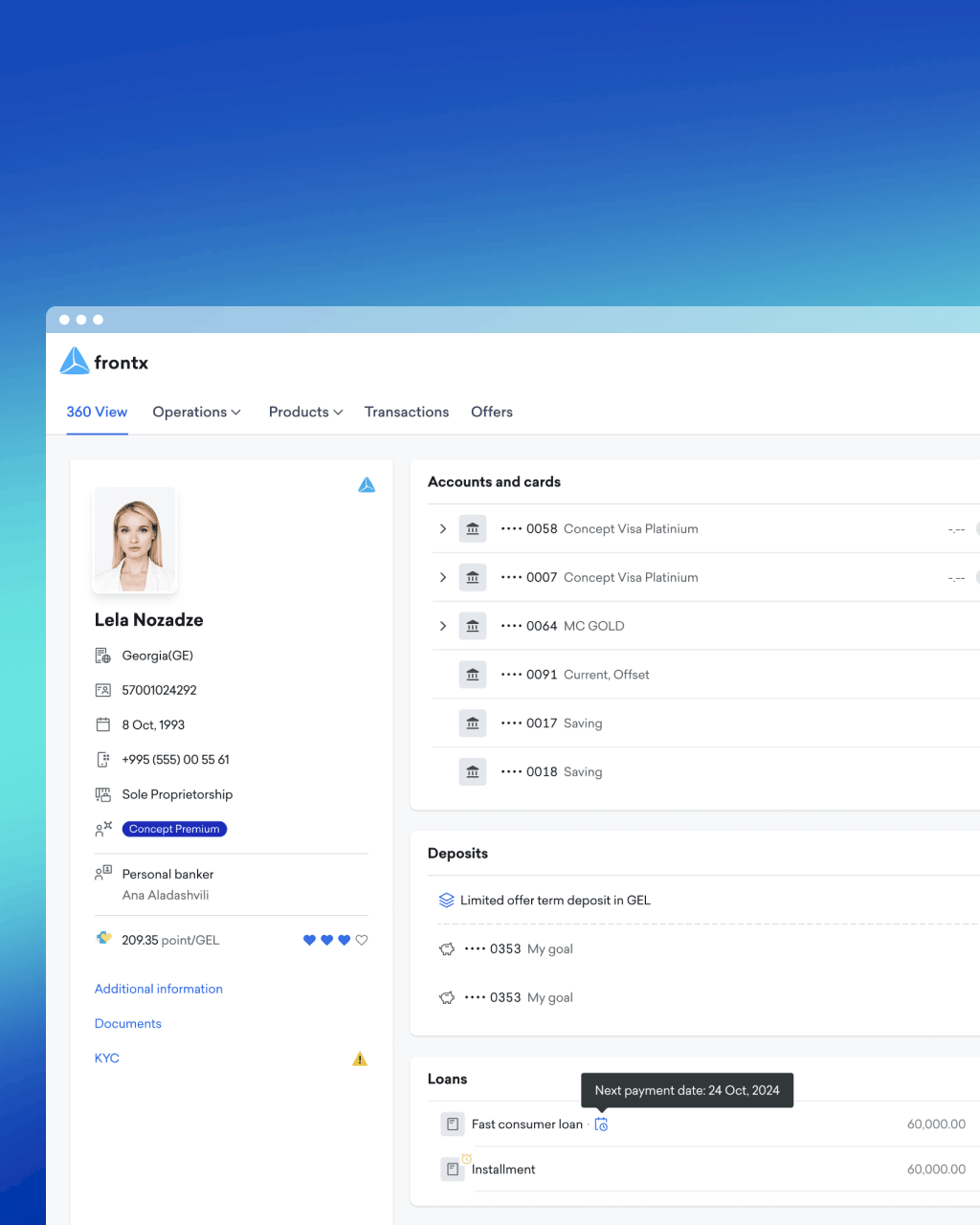Image resolution: width=980 pixels, height=1225 pixels.
Task: Expand account 0058 Concept Visa Platinium
Action: (x=442, y=528)
